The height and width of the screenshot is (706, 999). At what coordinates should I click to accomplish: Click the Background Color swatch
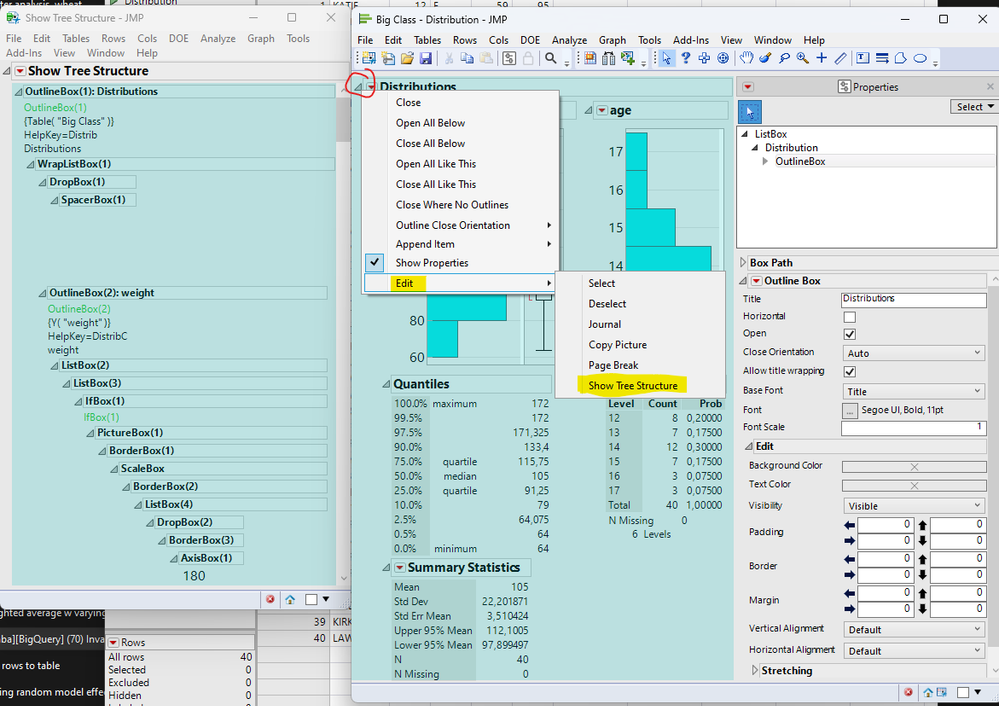[913, 466]
